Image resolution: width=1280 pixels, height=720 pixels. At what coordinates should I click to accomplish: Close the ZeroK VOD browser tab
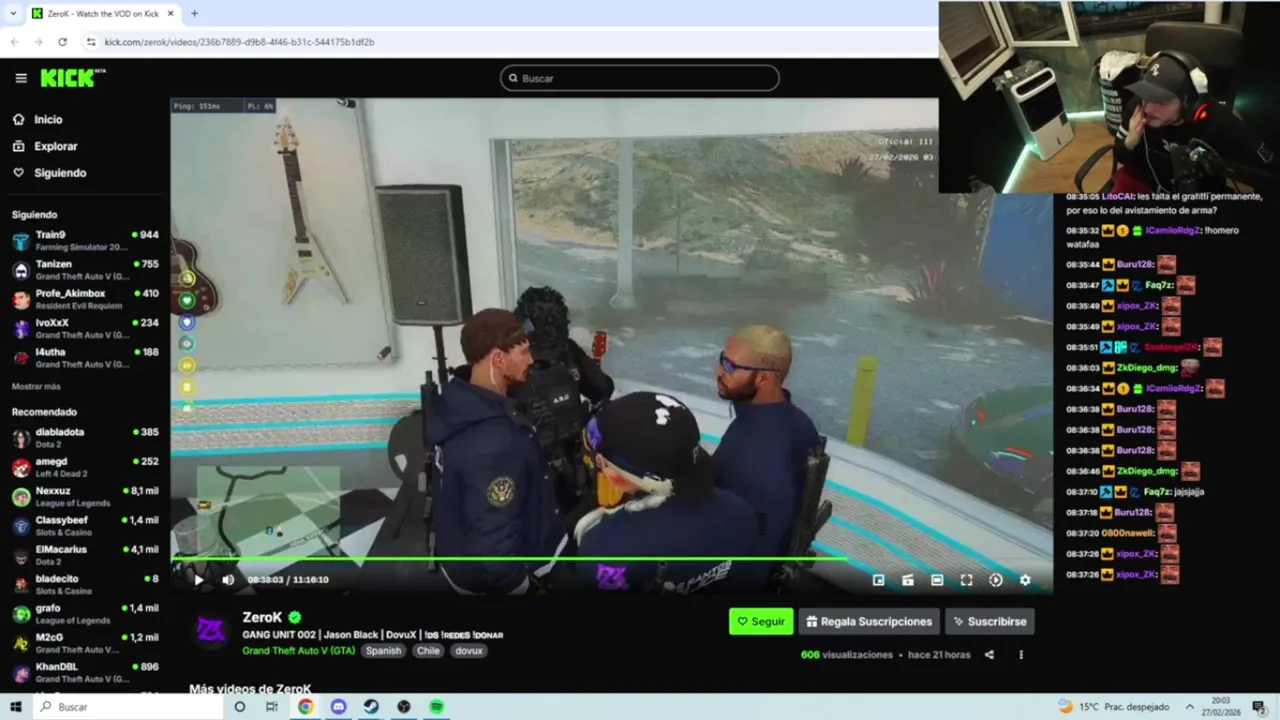(x=170, y=13)
